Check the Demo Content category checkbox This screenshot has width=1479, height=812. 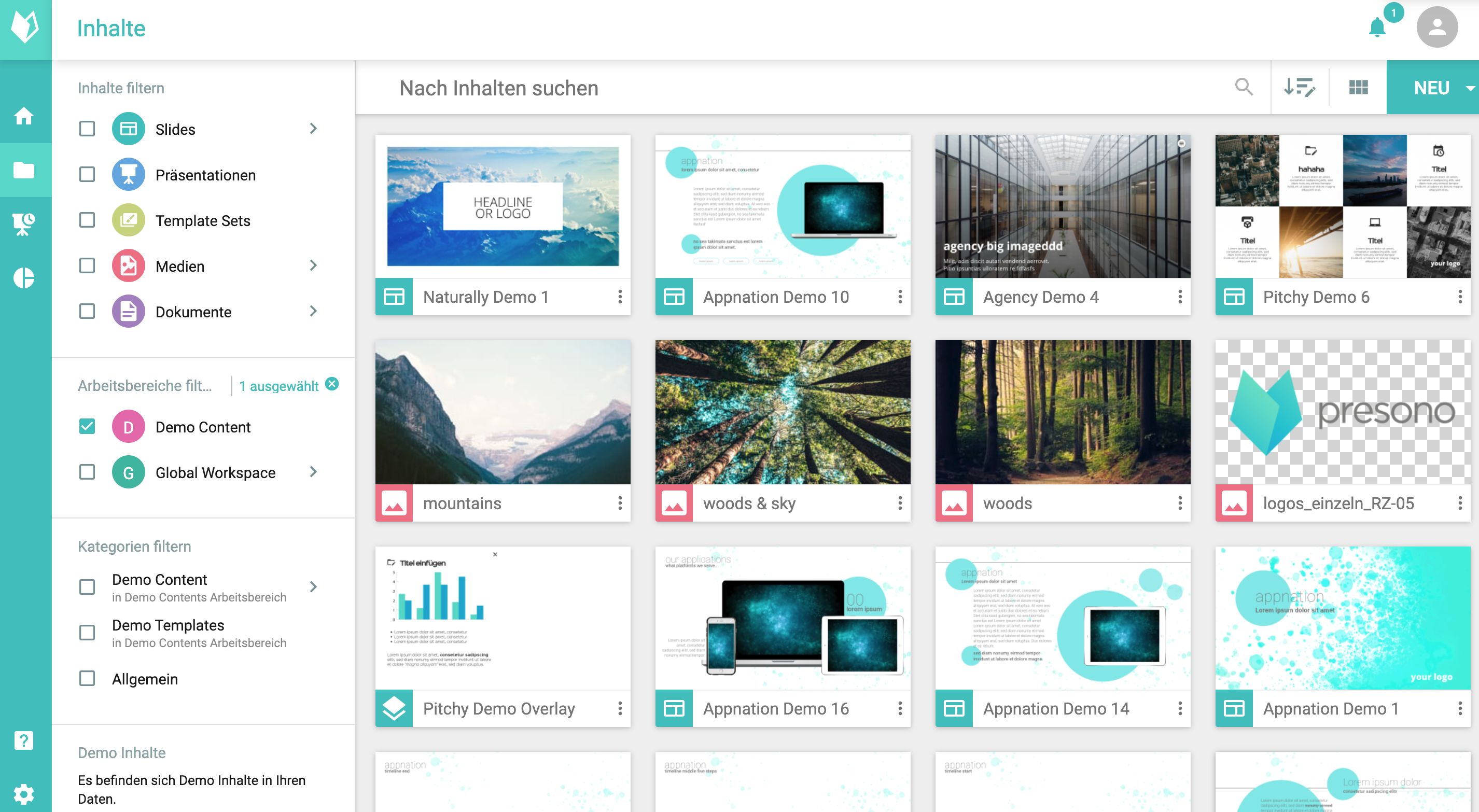click(x=87, y=587)
